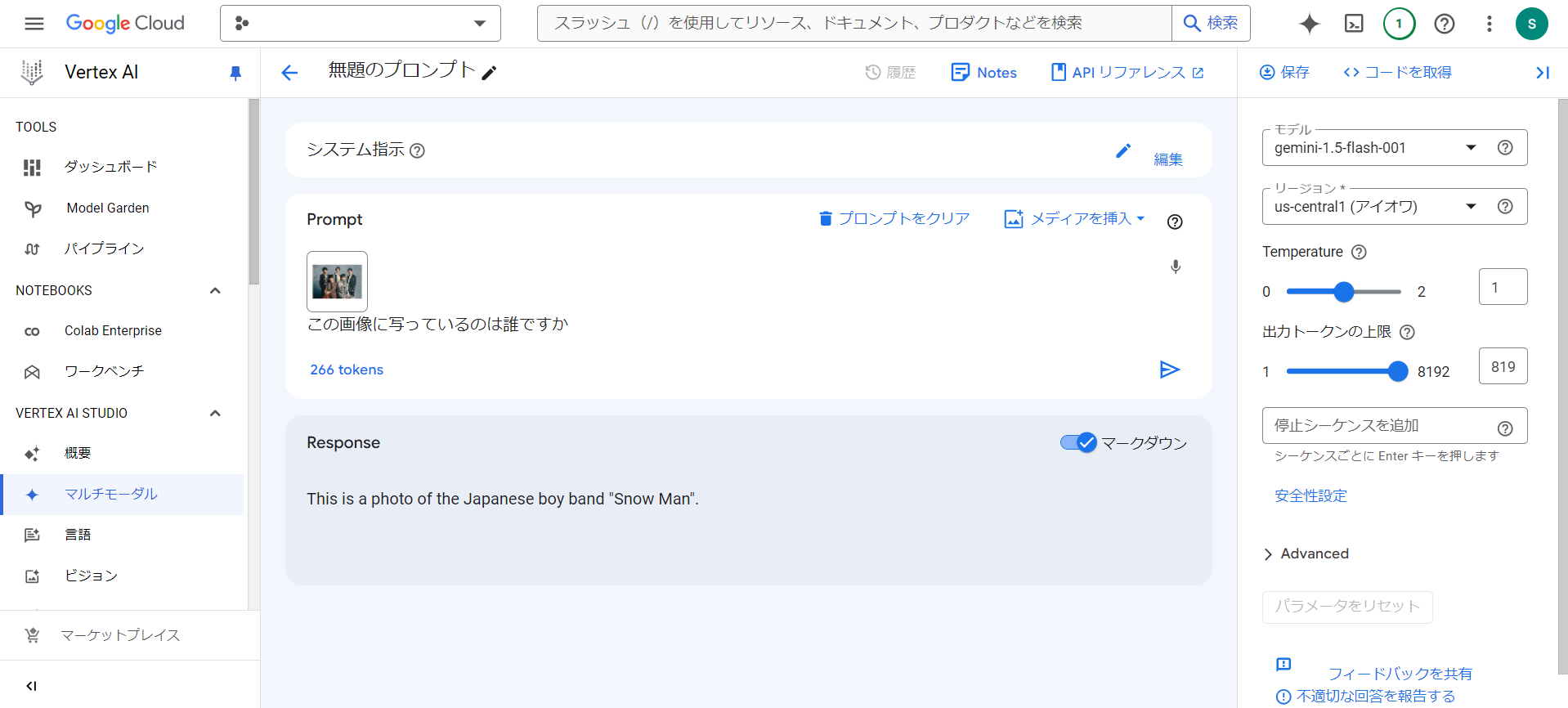Click the output token value field
1568x708 pixels.
coord(1503,366)
